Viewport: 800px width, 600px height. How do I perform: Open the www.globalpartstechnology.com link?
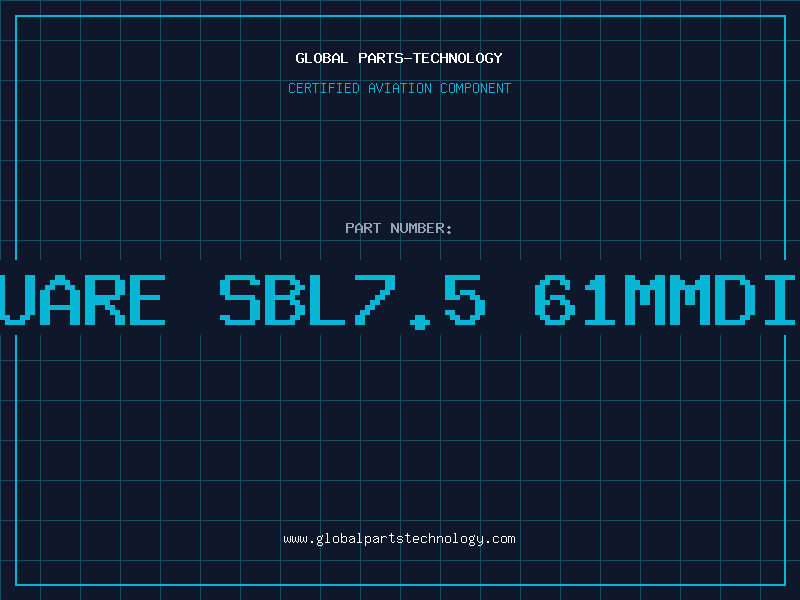(x=399, y=539)
